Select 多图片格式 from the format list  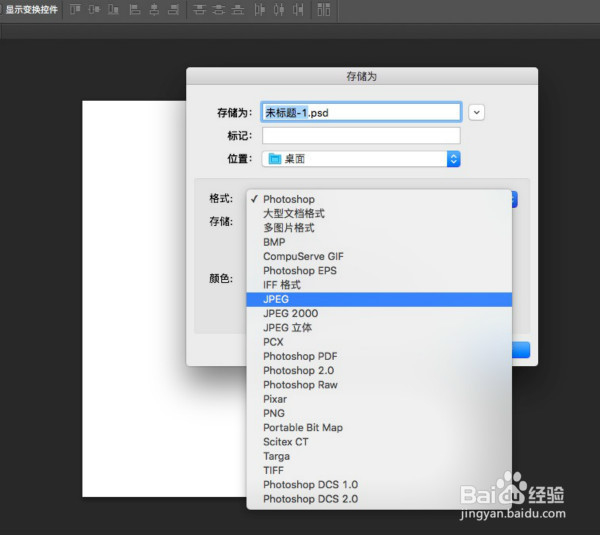(x=379, y=228)
